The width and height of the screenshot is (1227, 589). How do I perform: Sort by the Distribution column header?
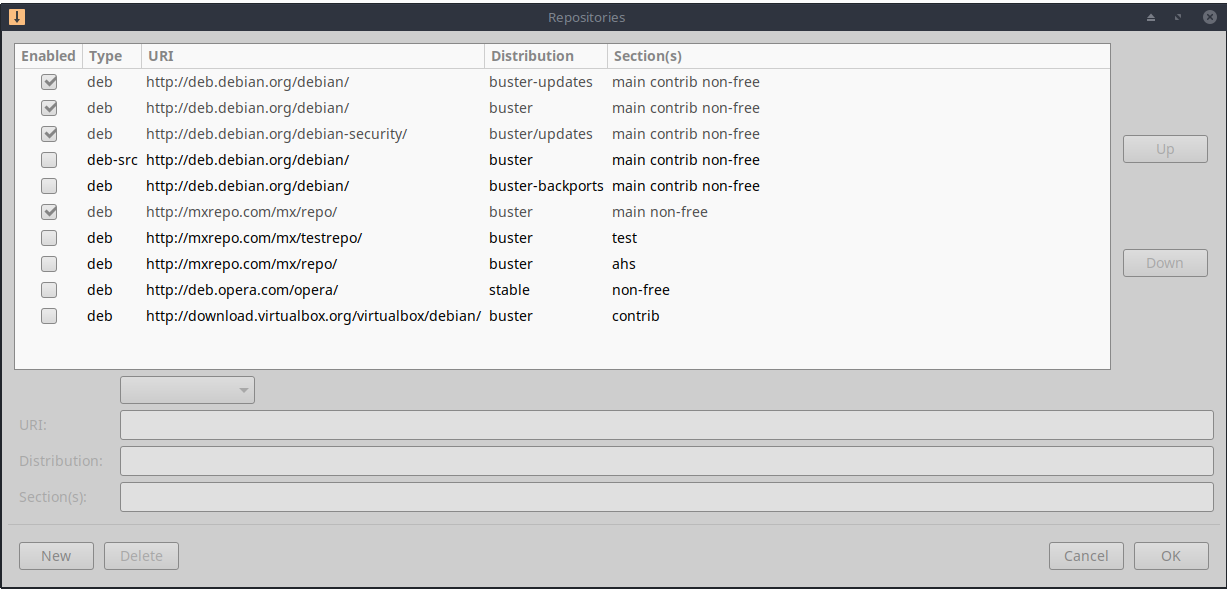click(x=545, y=56)
